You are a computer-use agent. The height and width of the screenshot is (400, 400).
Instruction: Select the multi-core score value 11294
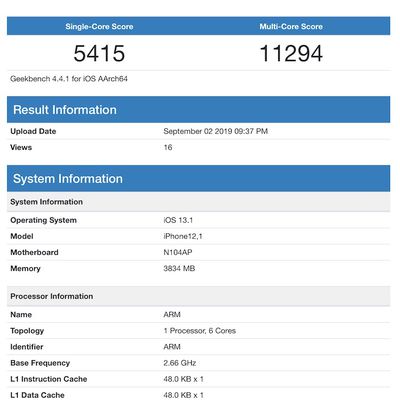[x=291, y=53]
